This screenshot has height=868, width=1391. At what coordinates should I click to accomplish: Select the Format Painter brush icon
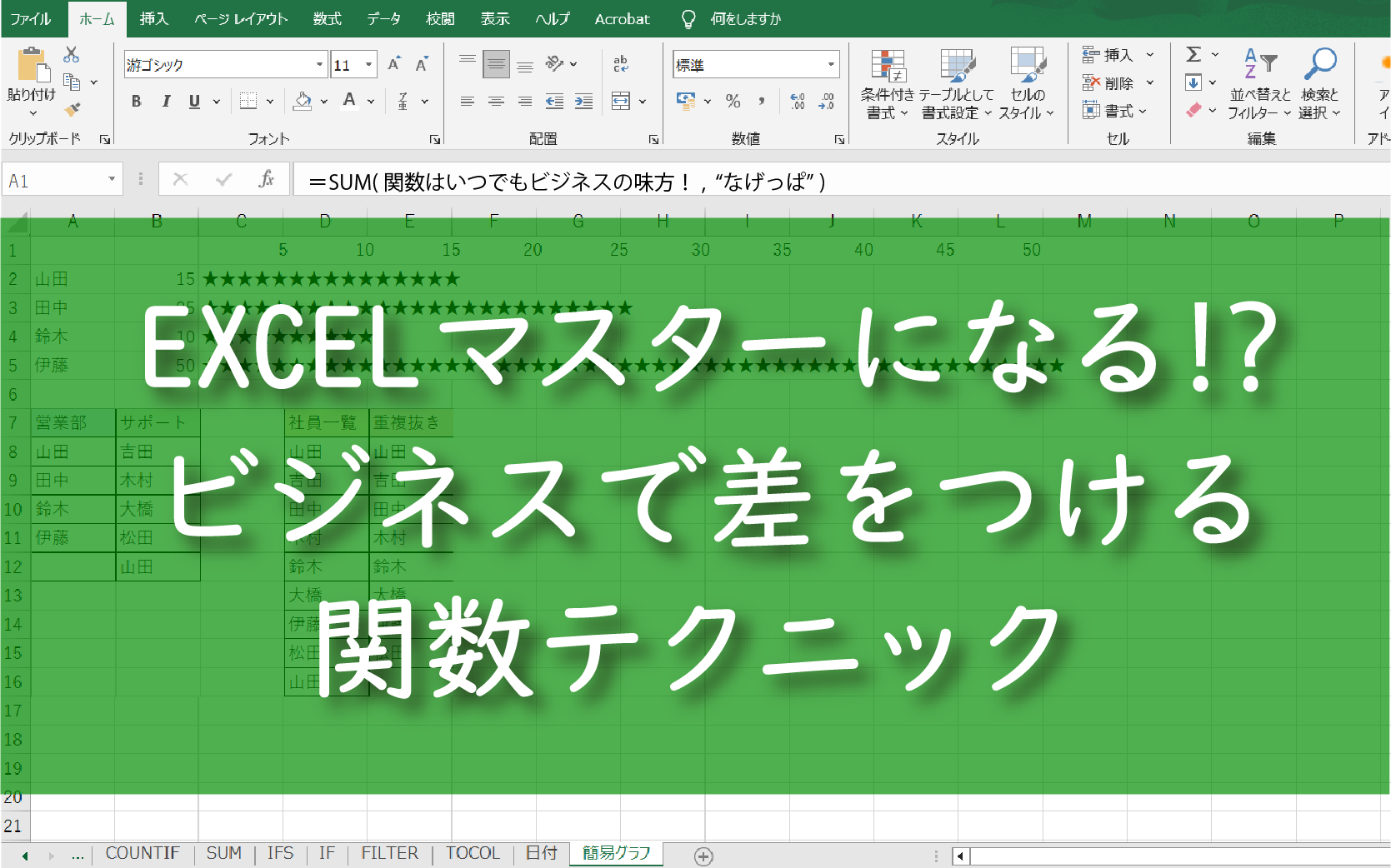coord(73,109)
